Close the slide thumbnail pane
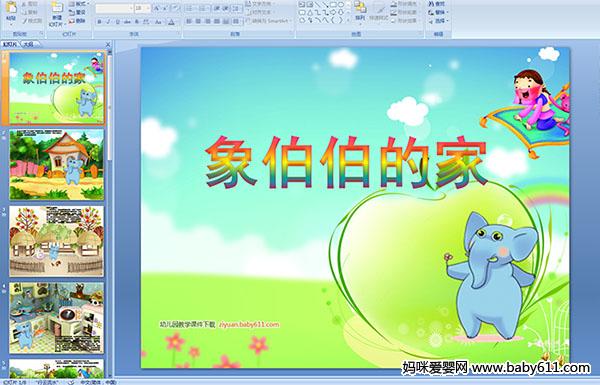The image size is (600, 385). coord(108,44)
